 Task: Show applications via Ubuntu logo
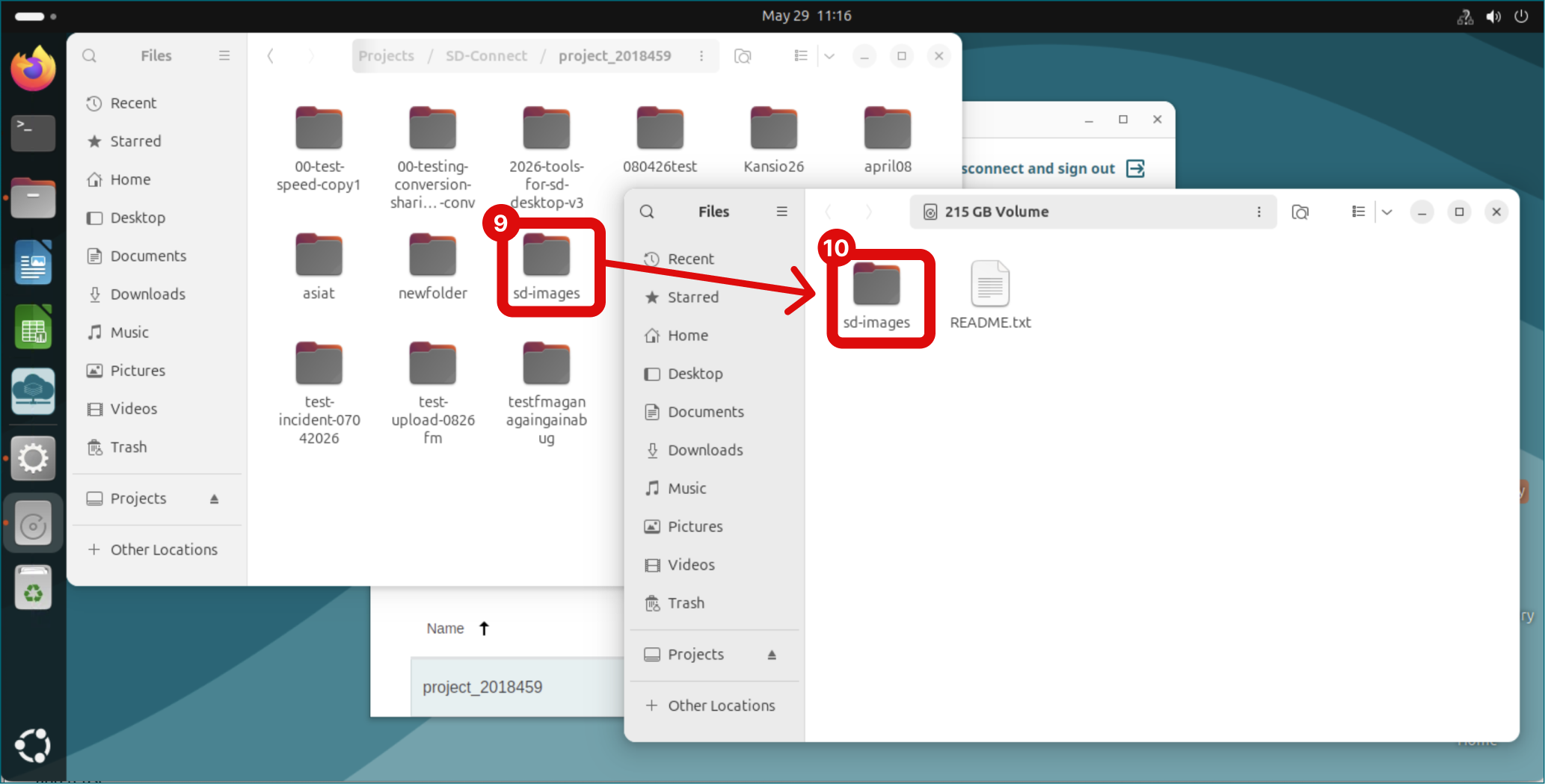[33, 745]
